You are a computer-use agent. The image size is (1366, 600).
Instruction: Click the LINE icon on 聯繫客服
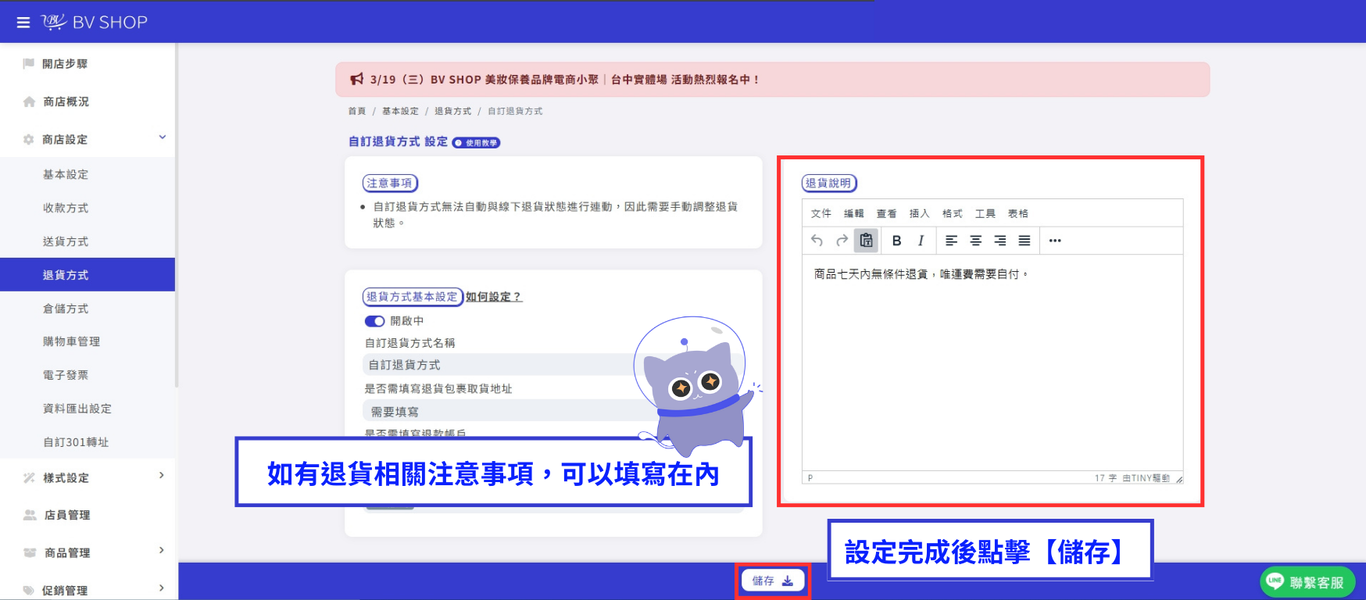coord(1274,582)
